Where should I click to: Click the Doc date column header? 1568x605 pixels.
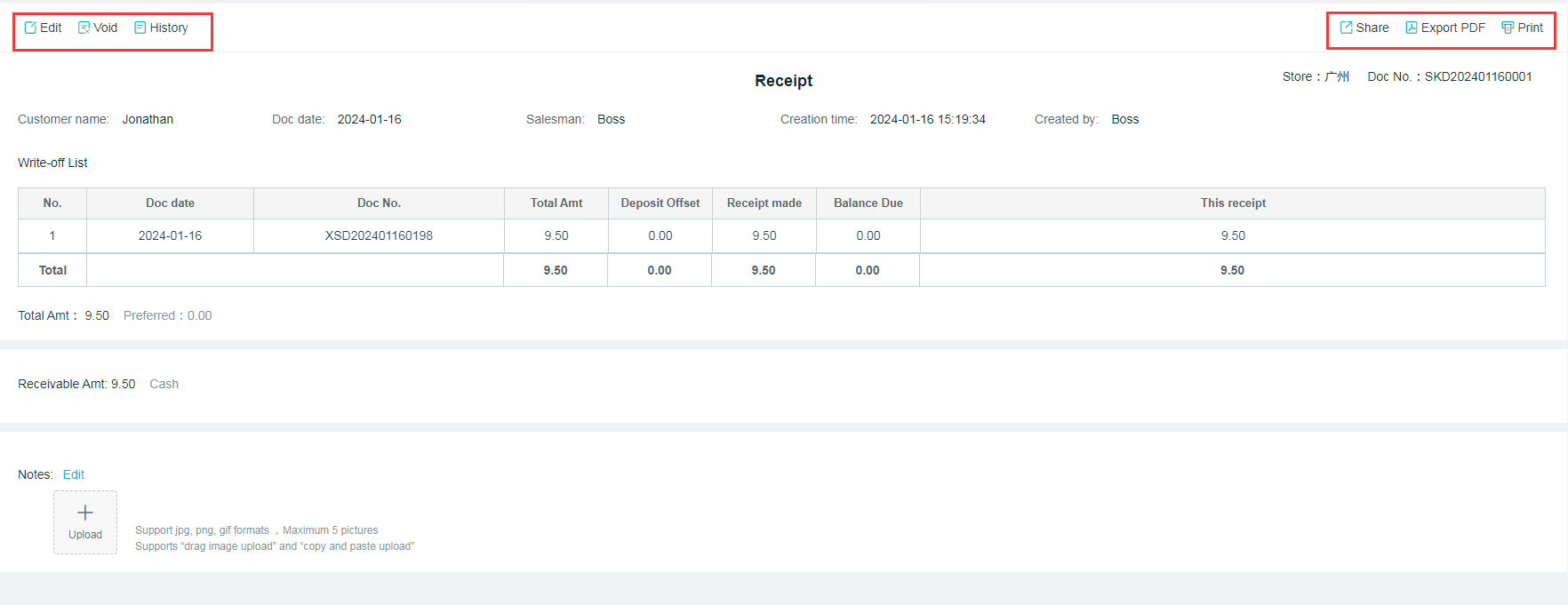[x=170, y=203]
